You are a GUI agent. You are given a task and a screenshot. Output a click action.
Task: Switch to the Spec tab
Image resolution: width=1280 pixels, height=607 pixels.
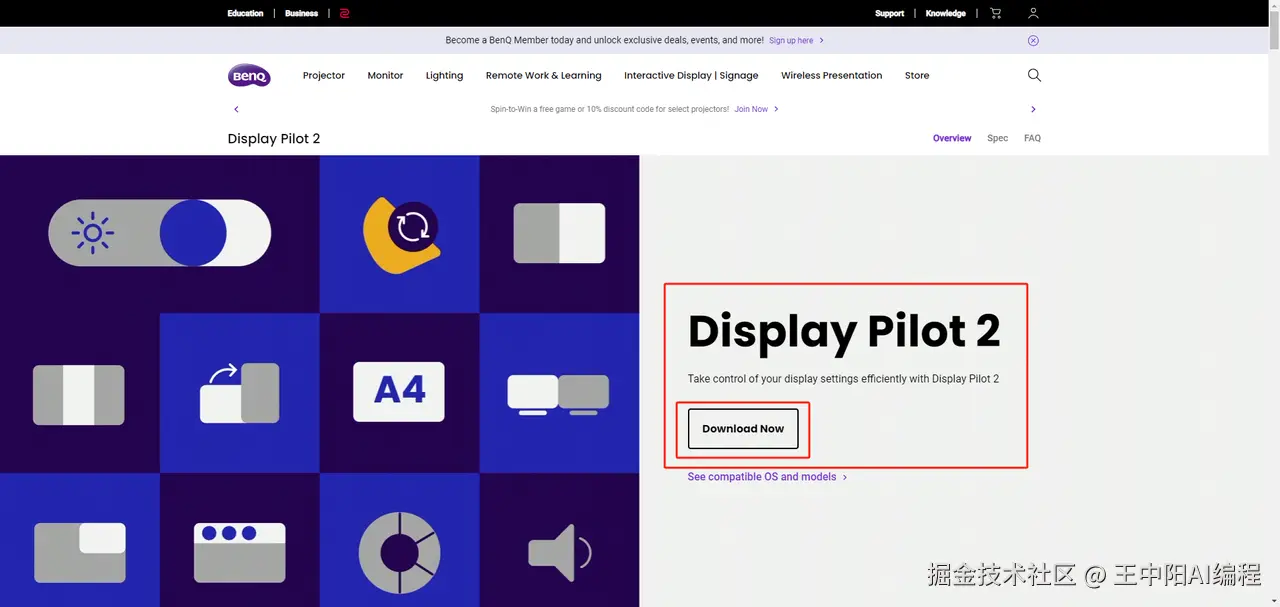coord(997,138)
